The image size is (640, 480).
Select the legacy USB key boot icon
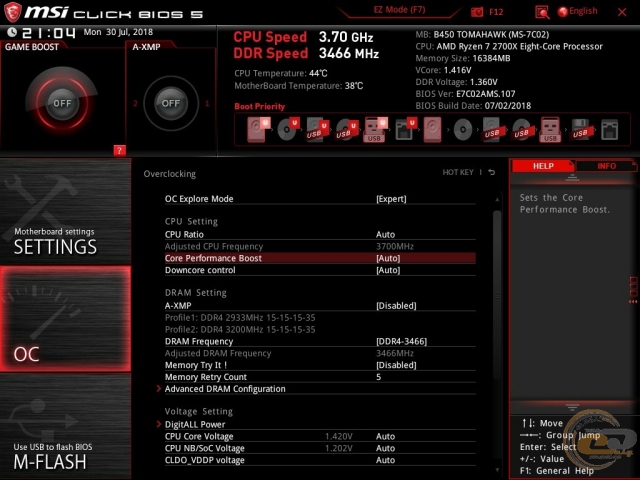551,129
